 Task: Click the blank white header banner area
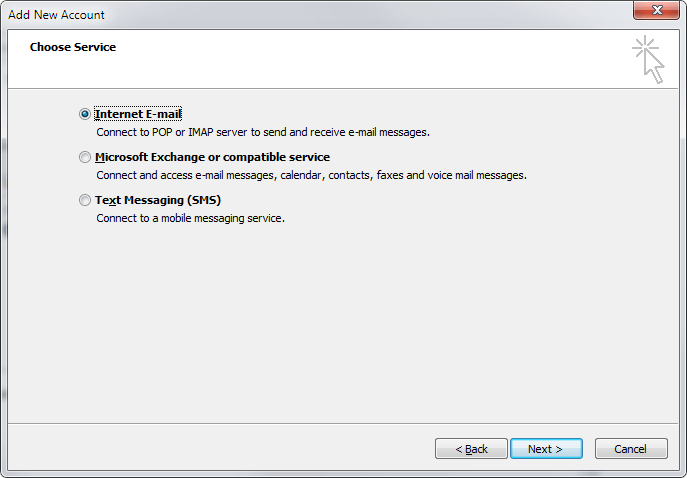tap(350, 60)
